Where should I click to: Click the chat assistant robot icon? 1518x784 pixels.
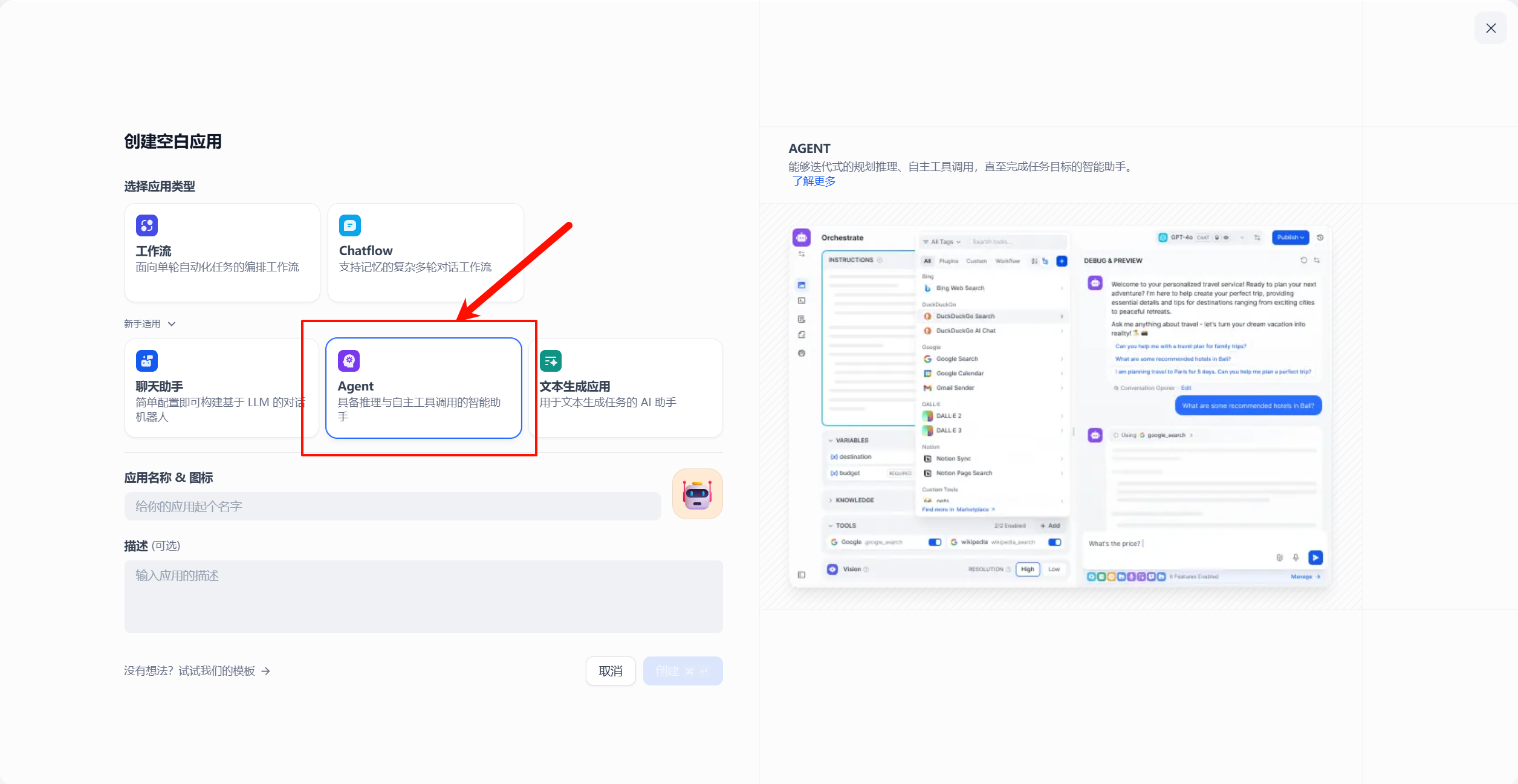point(146,361)
